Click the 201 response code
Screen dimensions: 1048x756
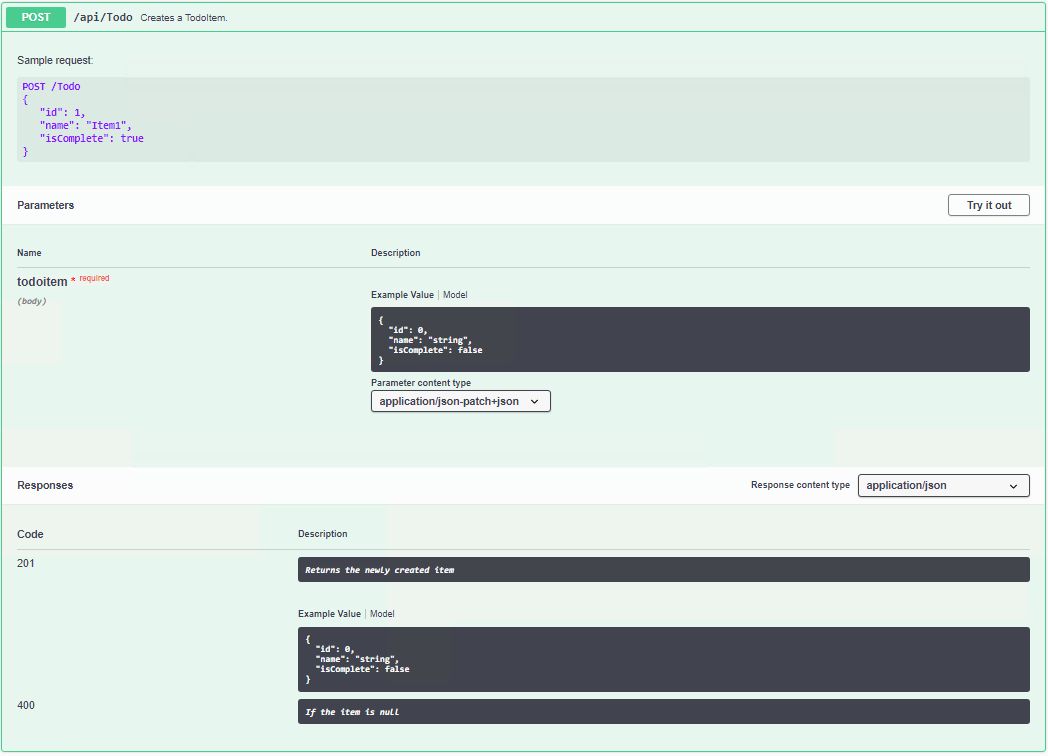(x=25, y=563)
